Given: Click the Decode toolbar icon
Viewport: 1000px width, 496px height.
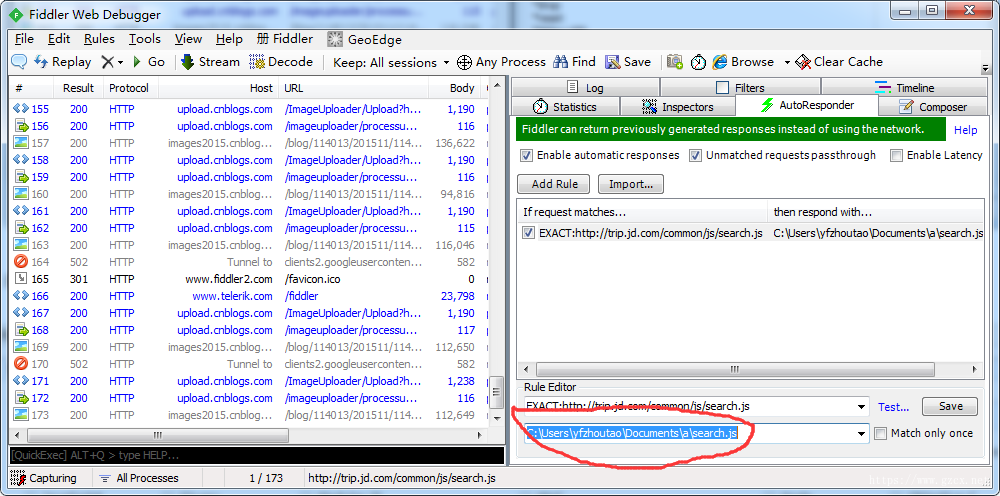Looking at the screenshot, I should pos(257,62).
